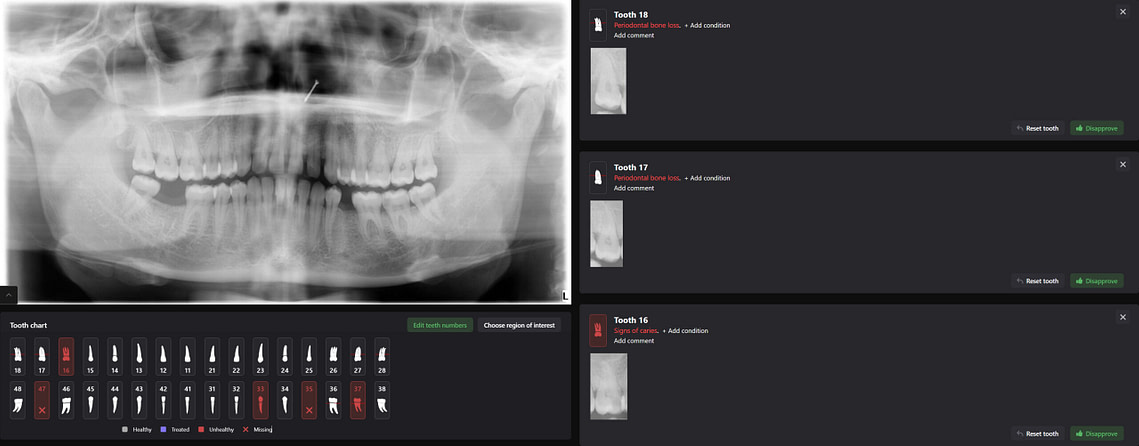Add comment on Tooth 17
1139x446 pixels.
click(633, 188)
